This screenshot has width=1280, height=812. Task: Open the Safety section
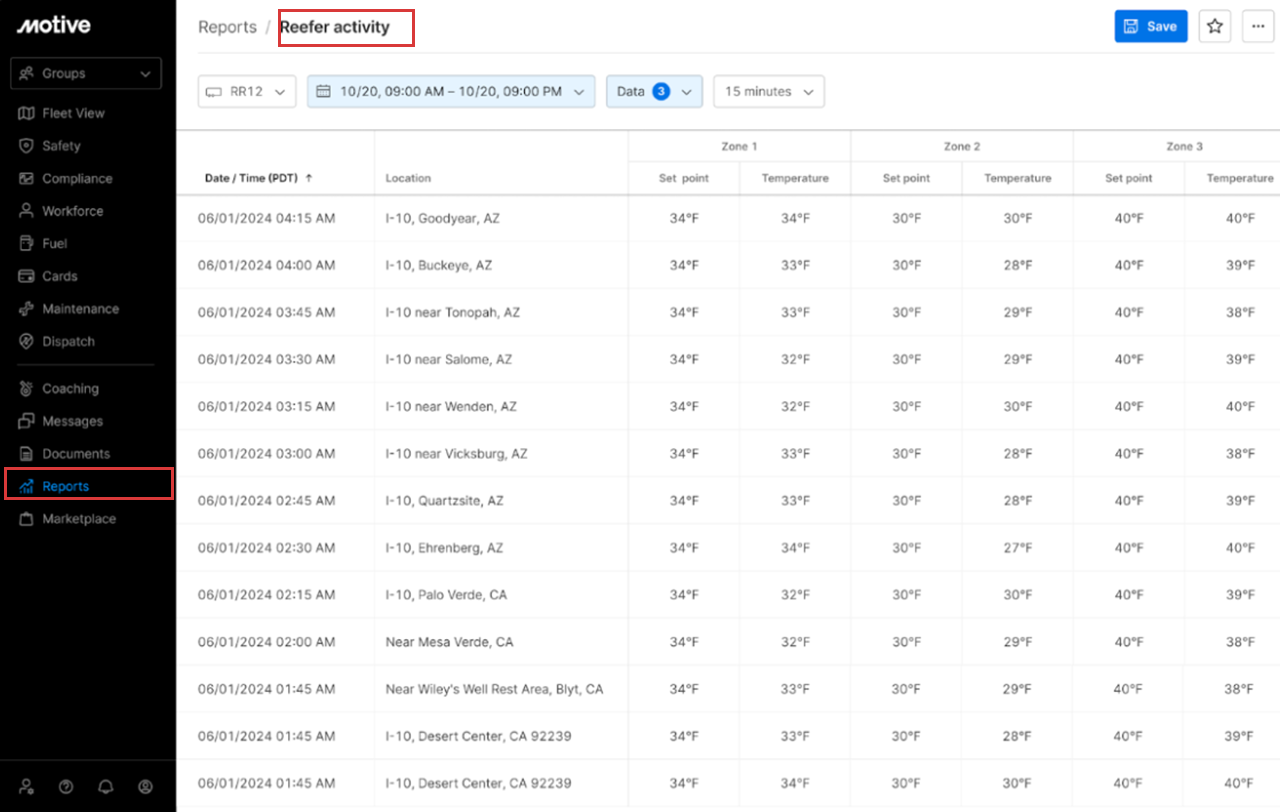(61, 146)
